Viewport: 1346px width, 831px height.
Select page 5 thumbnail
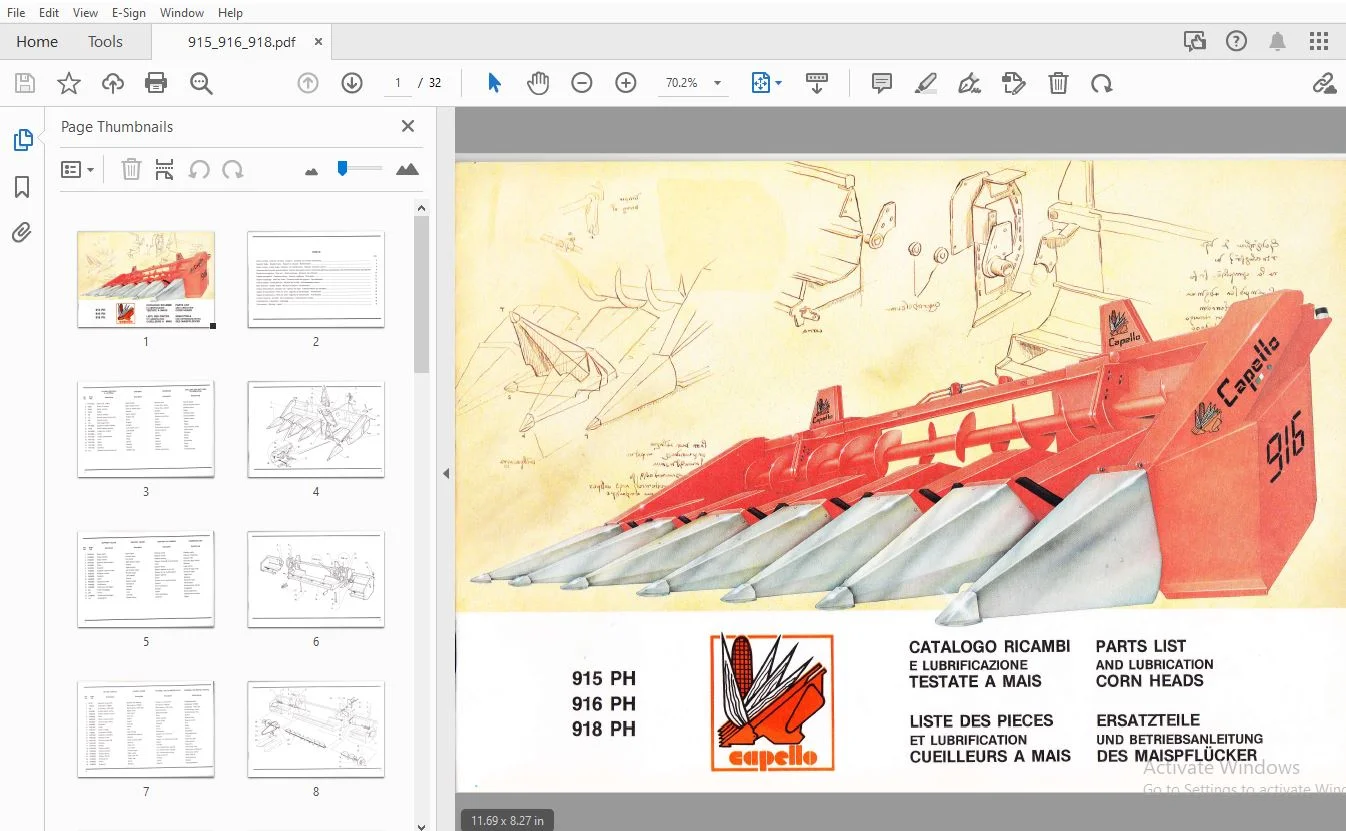[x=146, y=579]
